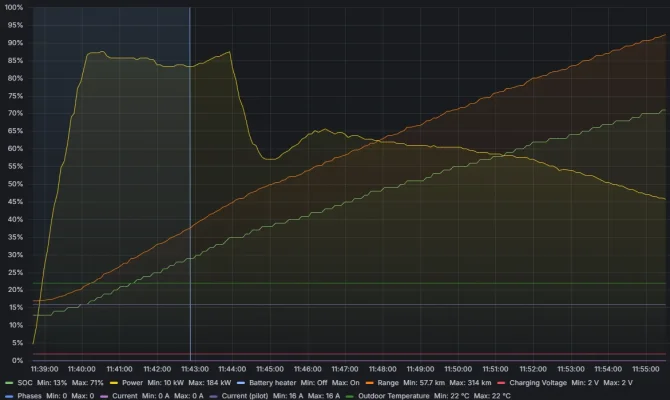The width and height of the screenshot is (670, 400).
Task: Open the red Charging Voltage color swatch
Action: [501, 383]
